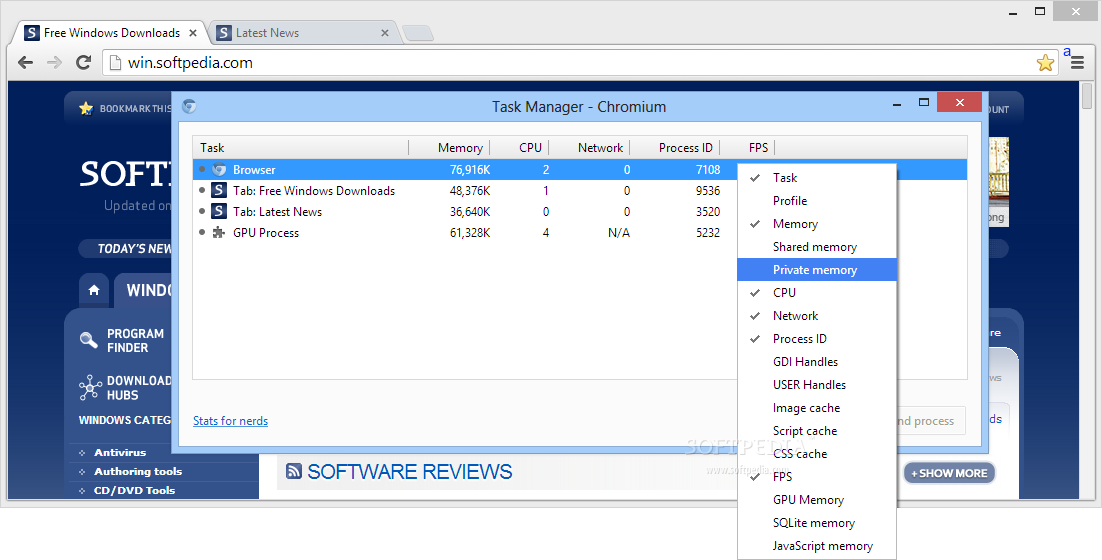Sort by the Task column header
1102x560 pixels.
click(x=301, y=148)
